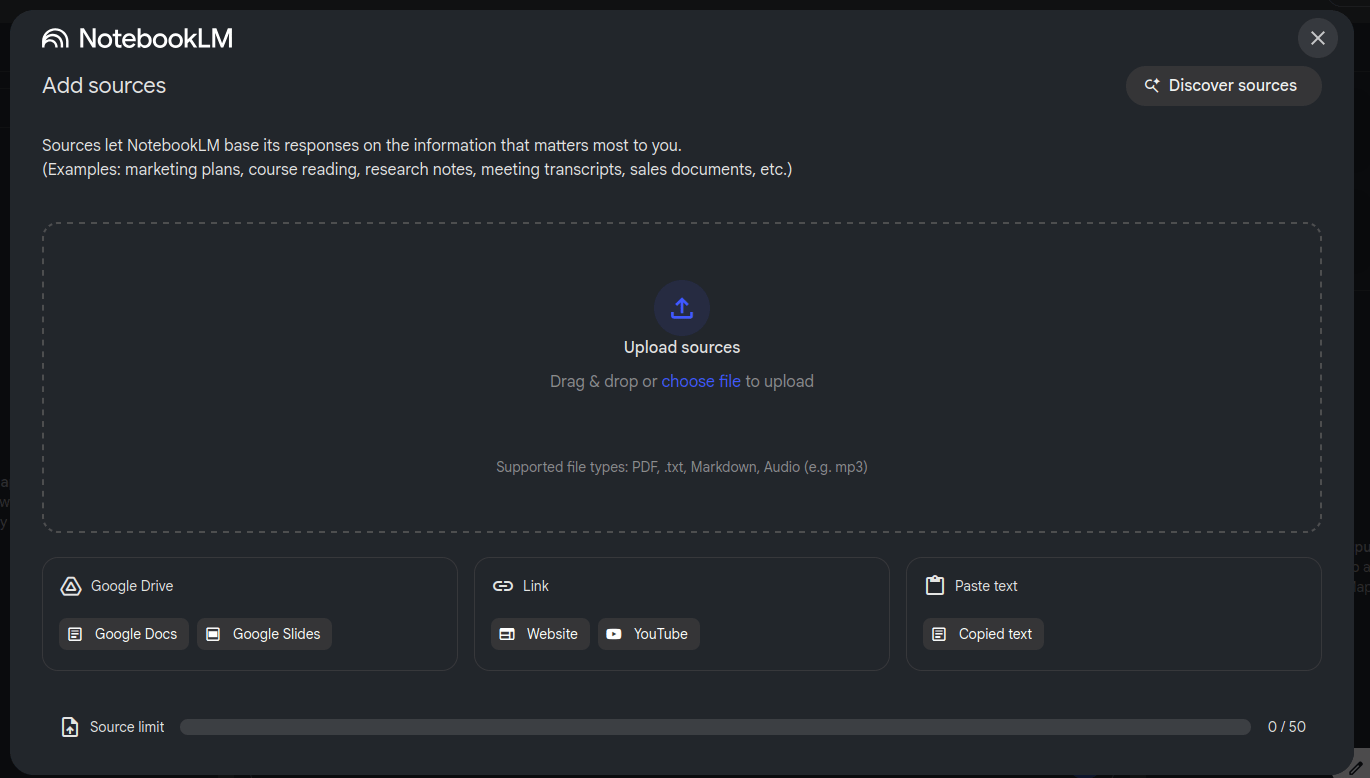1370x778 pixels.
Task: Close the Add sources dialog
Action: click(x=1318, y=38)
